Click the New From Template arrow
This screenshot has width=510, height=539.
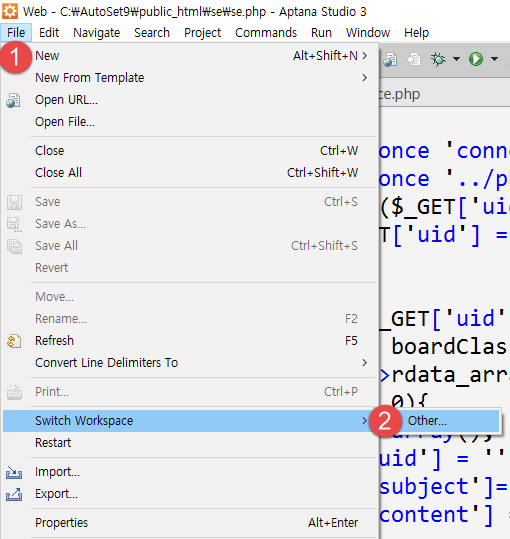365,78
